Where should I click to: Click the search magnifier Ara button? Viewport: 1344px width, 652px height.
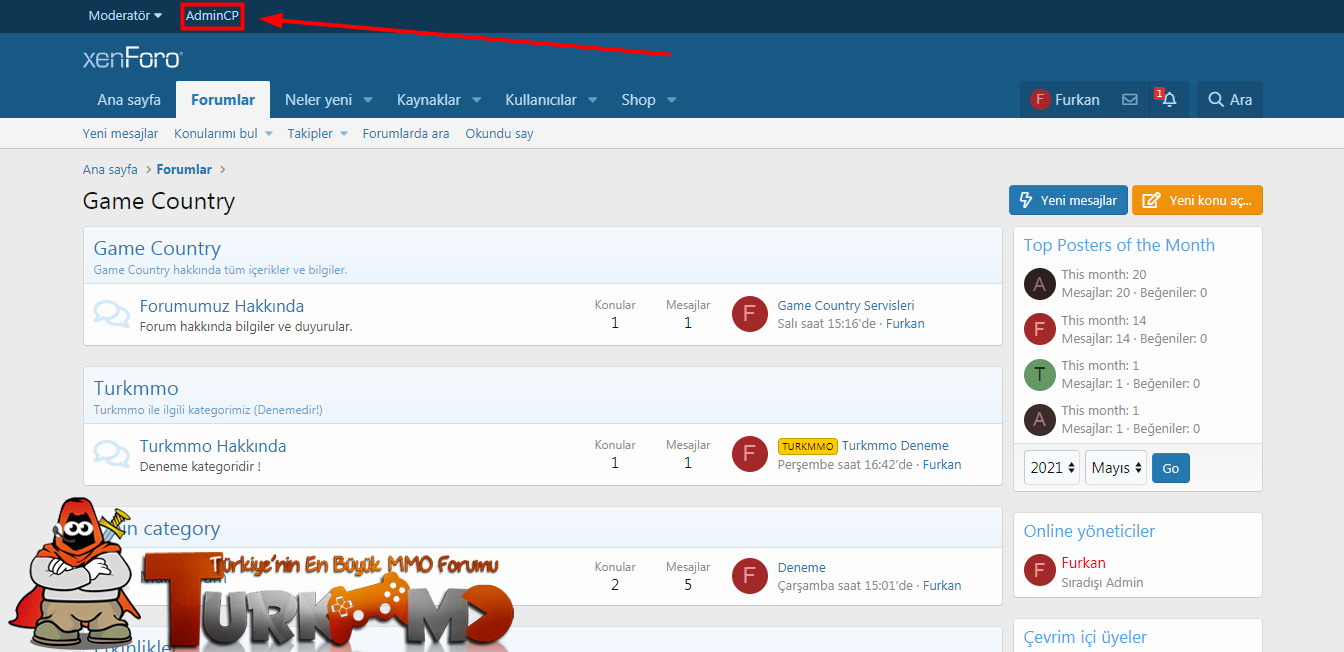click(x=1229, y=100)
